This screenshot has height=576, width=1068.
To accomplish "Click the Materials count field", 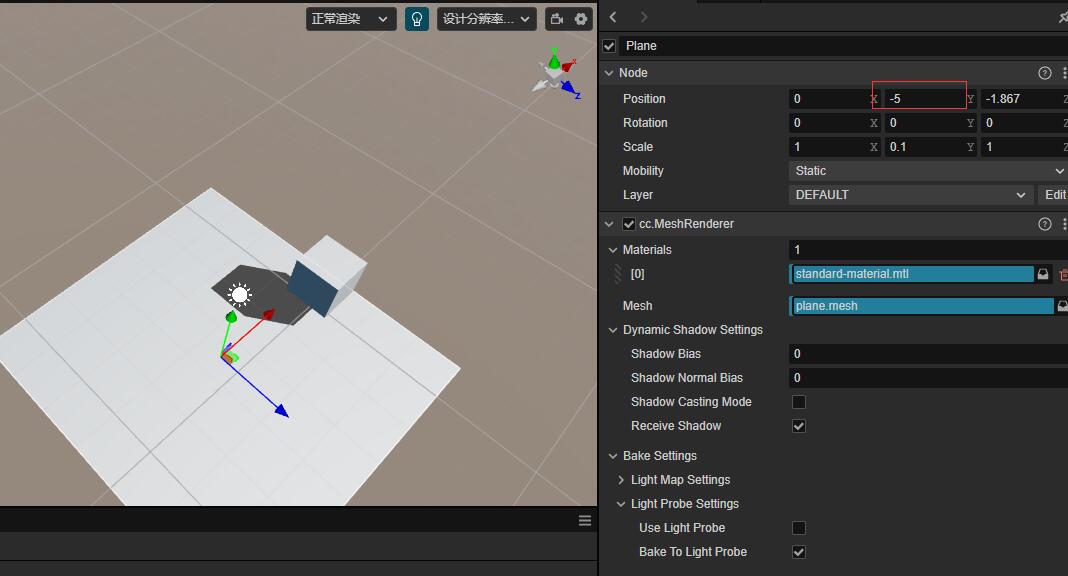I will 928,250.
